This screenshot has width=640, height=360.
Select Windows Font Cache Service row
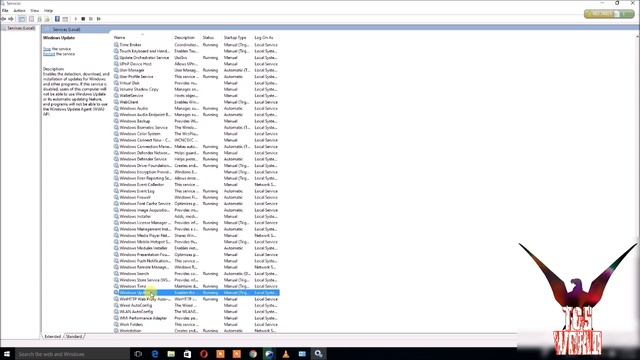[196, 204]
